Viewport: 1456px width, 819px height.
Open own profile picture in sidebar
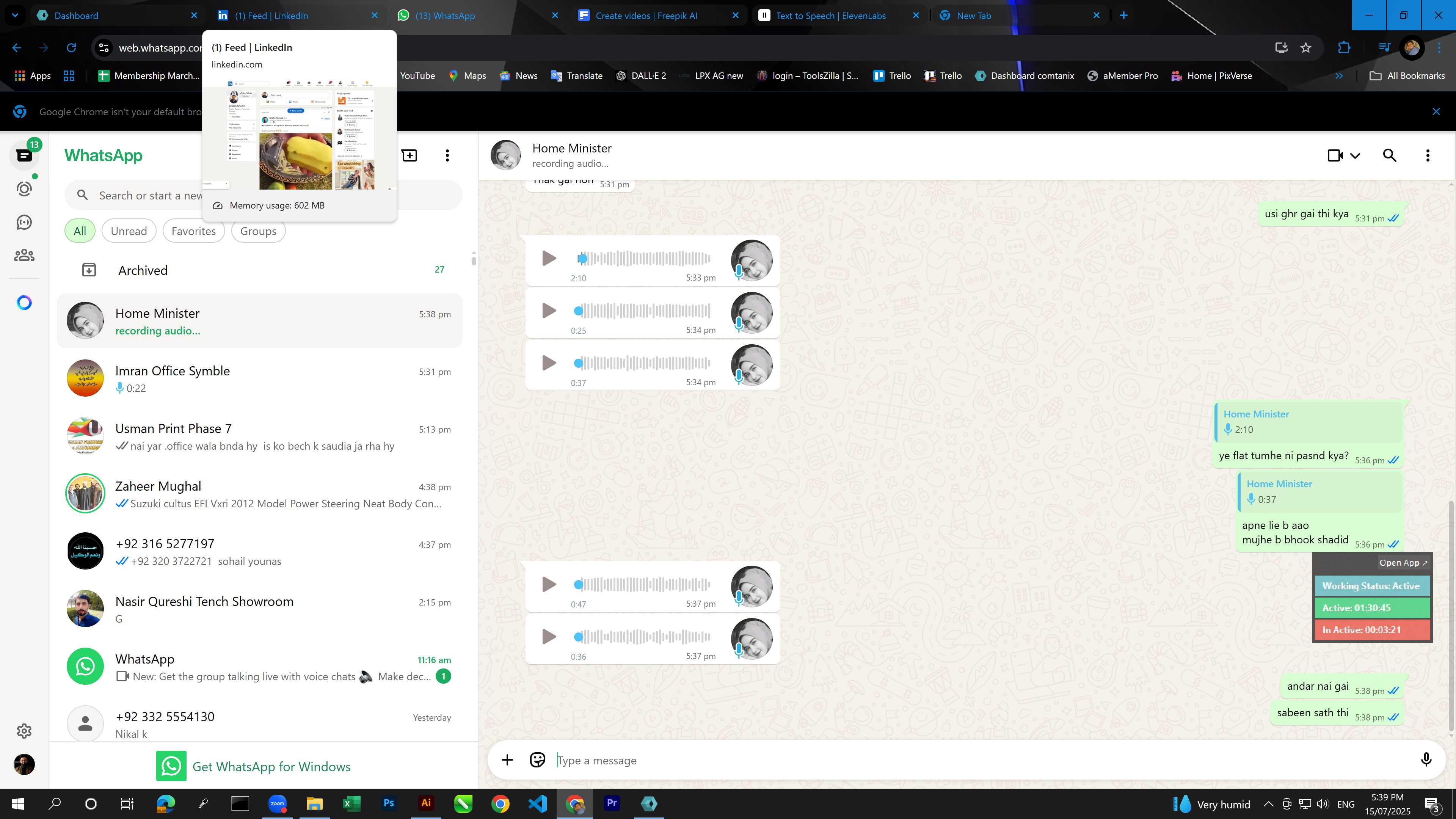pos(24,764)
